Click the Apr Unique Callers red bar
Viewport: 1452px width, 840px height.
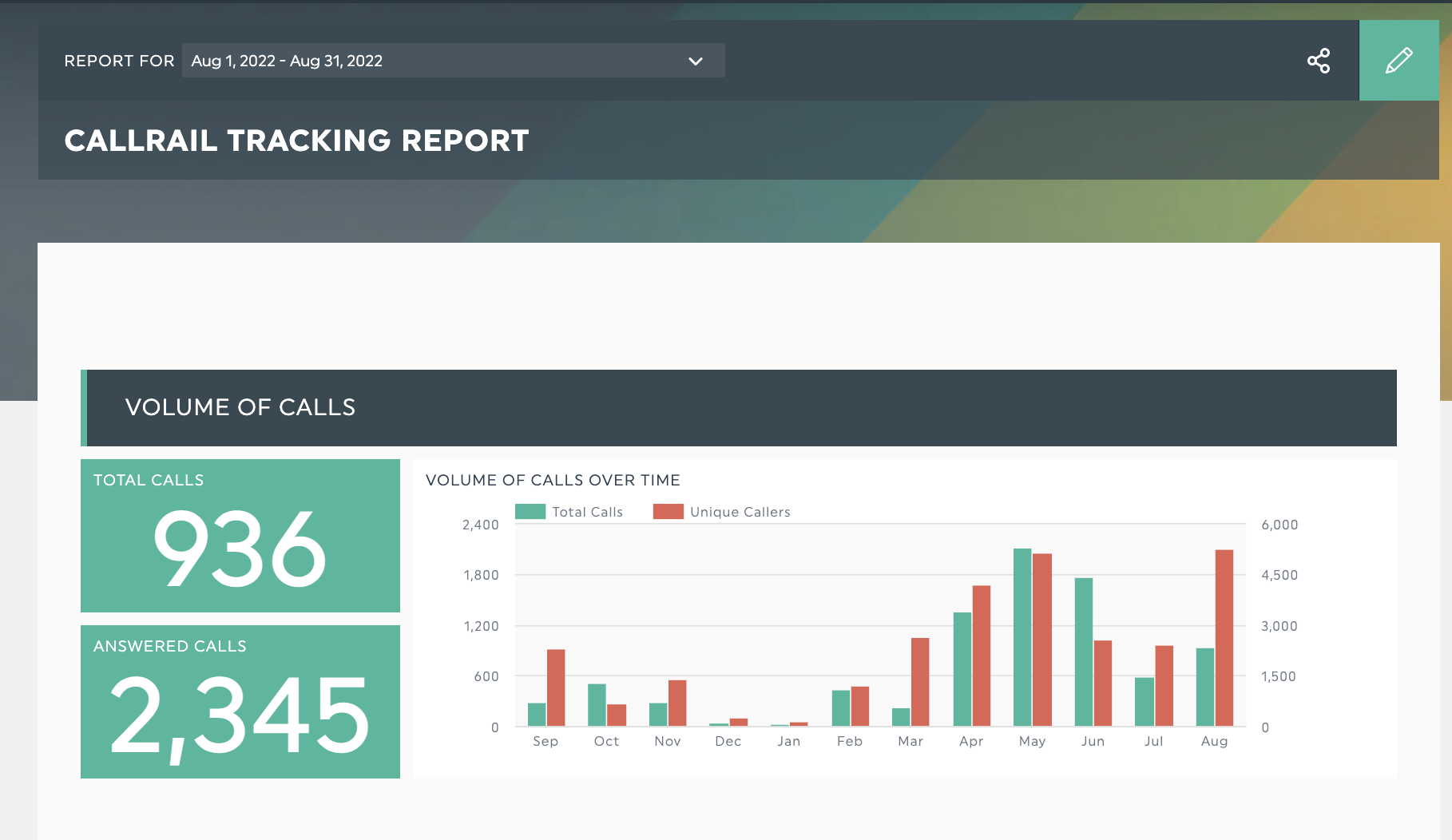[x=982, y=656]
